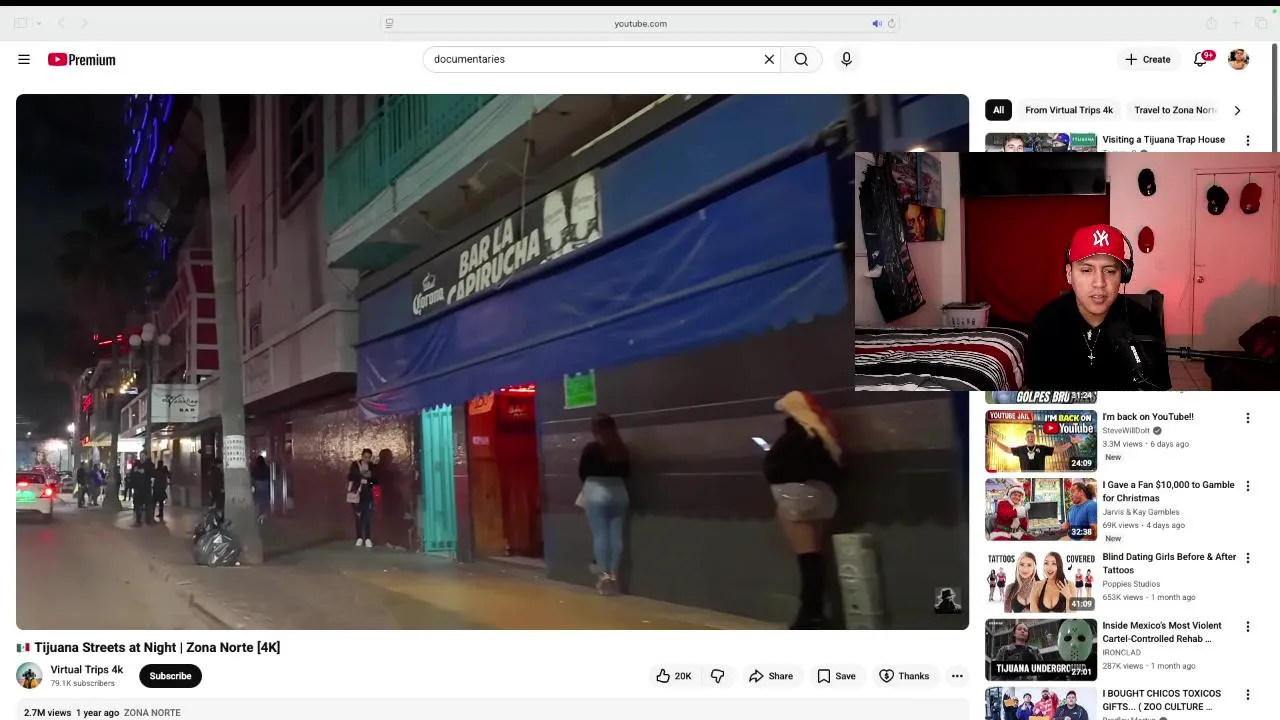Open the IRONCLAD channel name
This screenshot has width=1280, height=720.
pos(1120,653)
